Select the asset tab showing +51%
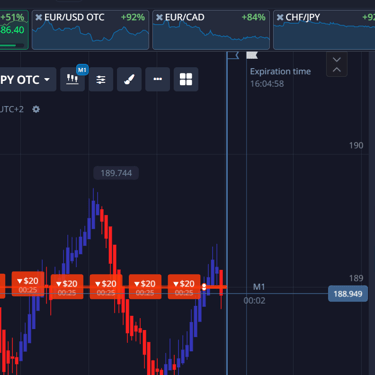 tap(14, 30)
